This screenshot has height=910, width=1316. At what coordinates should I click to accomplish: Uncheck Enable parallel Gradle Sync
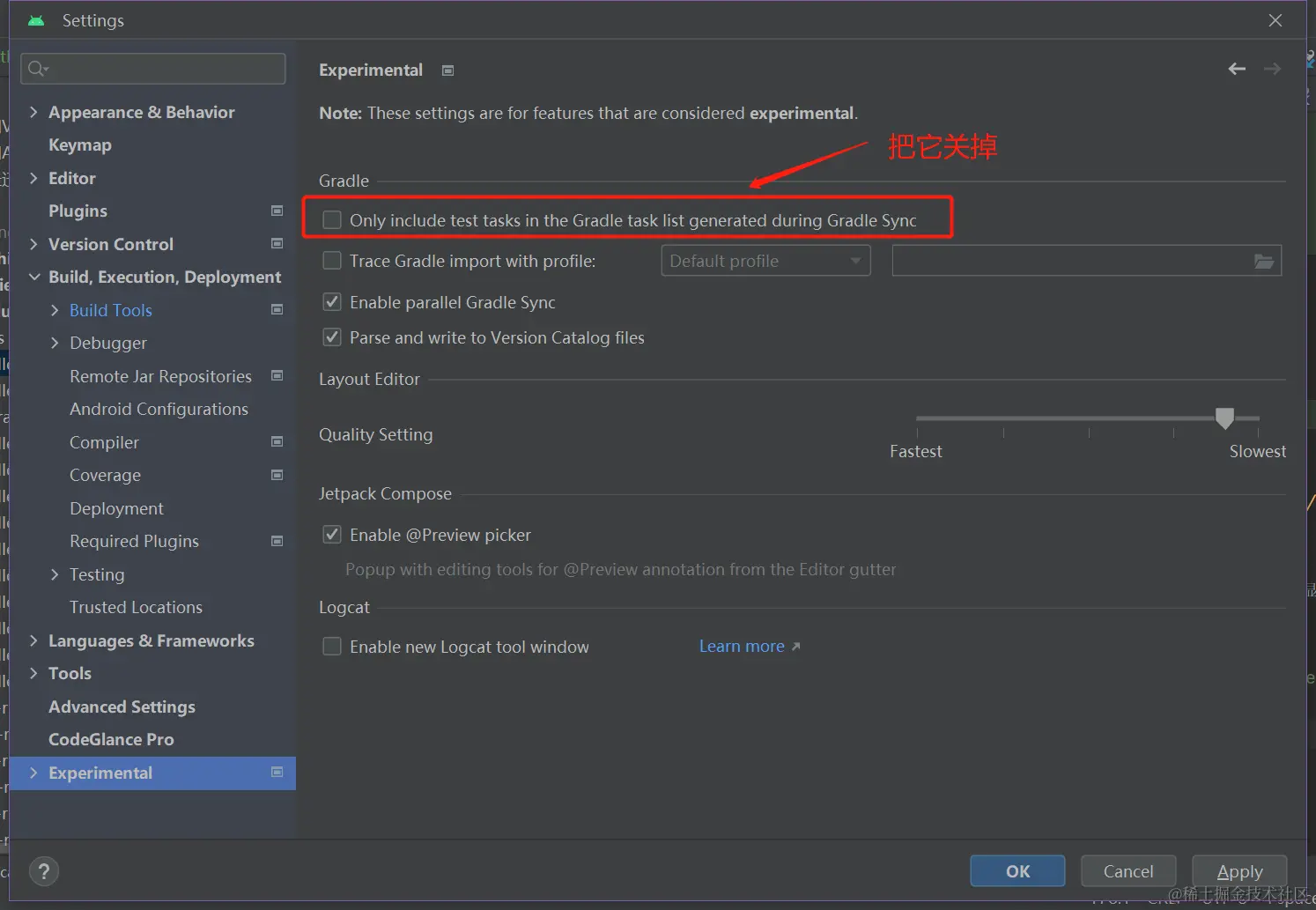(332, 302)
